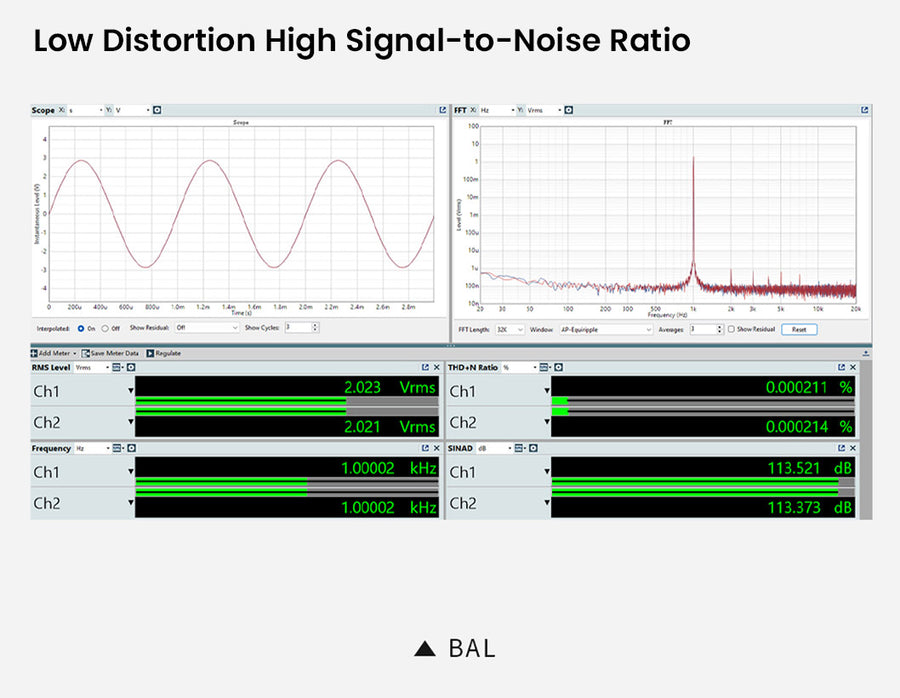Click the FFT Averages input field
Screen dimensions: 900x698
pos(702,329)
